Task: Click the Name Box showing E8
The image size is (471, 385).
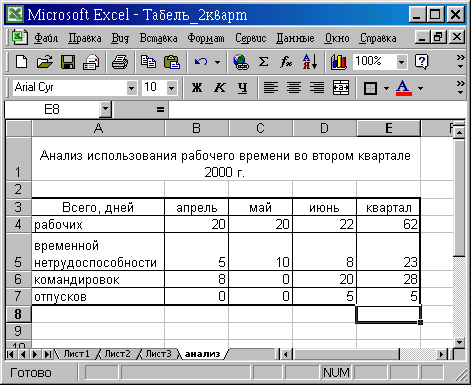Action: coord(52,109)
